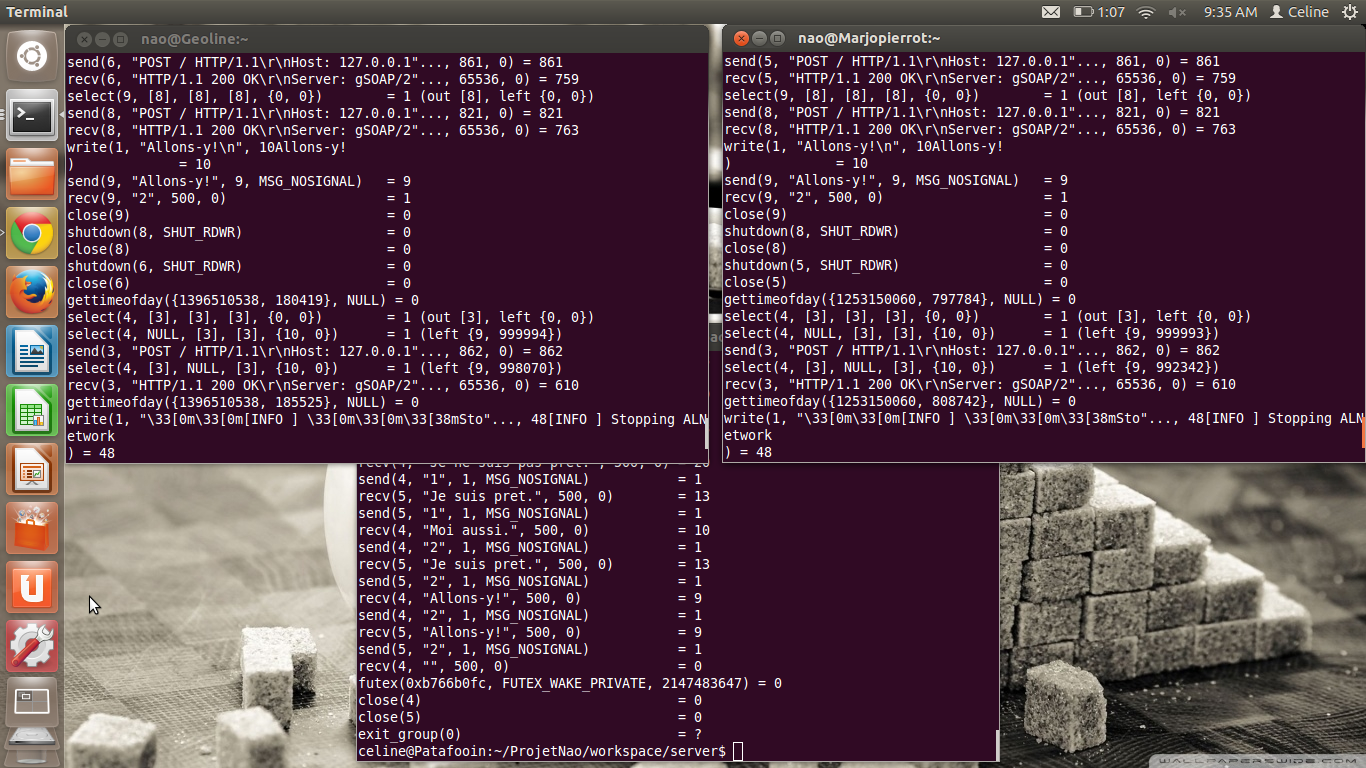Open the Files folder launcher
The image size is (1366, 768).
[x=32, y=176]
